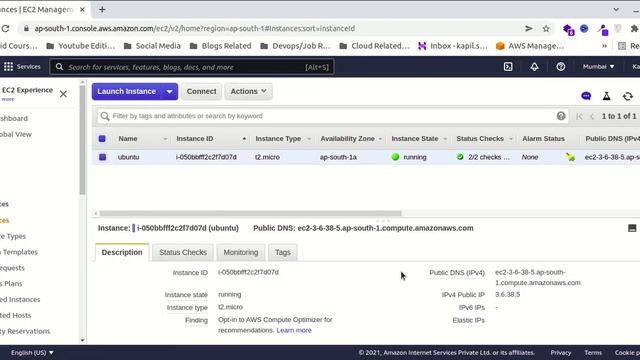640x360 pixels.
Task: Sort by the Instance ID column
Action: coord(195,139)
